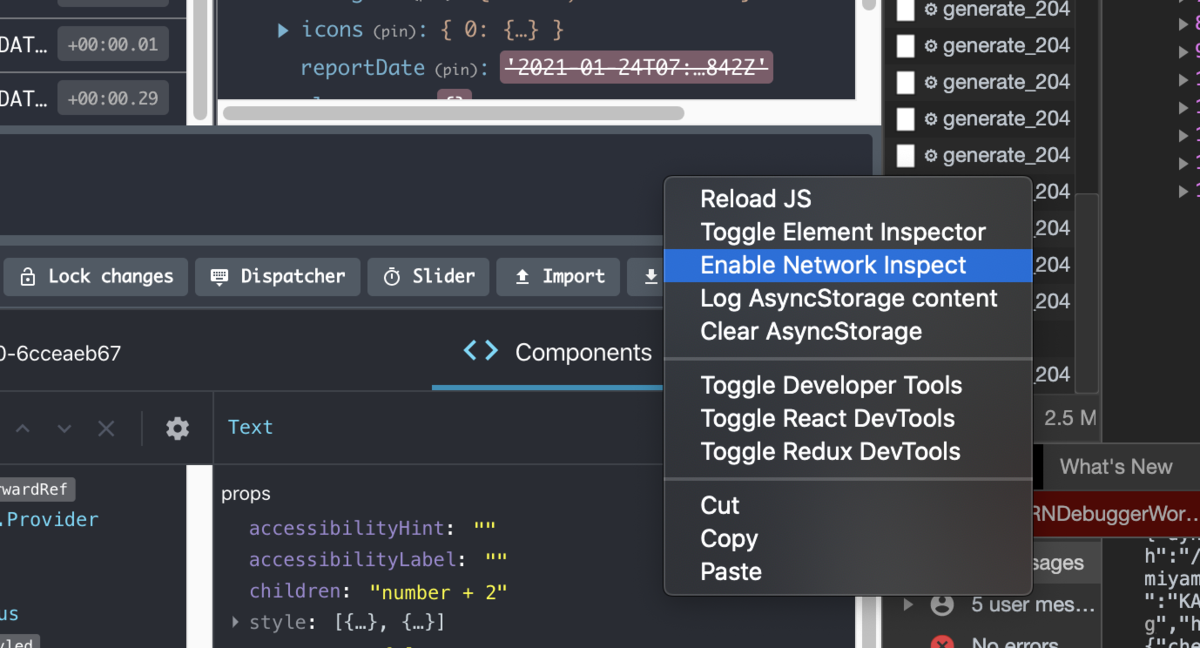Viewport: 1200px width, 648px height.
Task: Click the Components tab angle-brackets icon
Action: [x=480, y=351]
